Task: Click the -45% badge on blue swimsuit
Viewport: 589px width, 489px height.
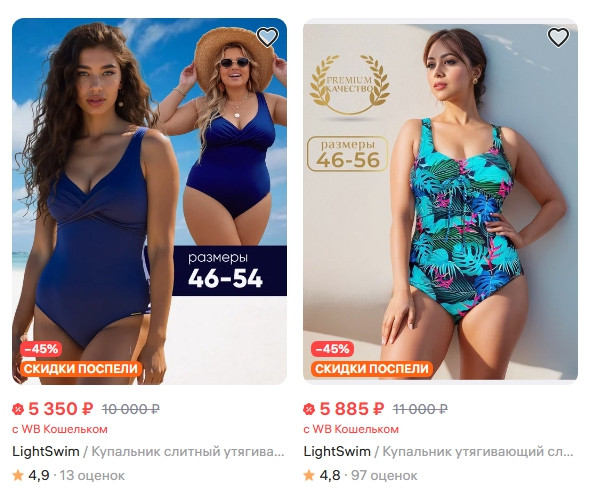Action: tap(41, 349)
